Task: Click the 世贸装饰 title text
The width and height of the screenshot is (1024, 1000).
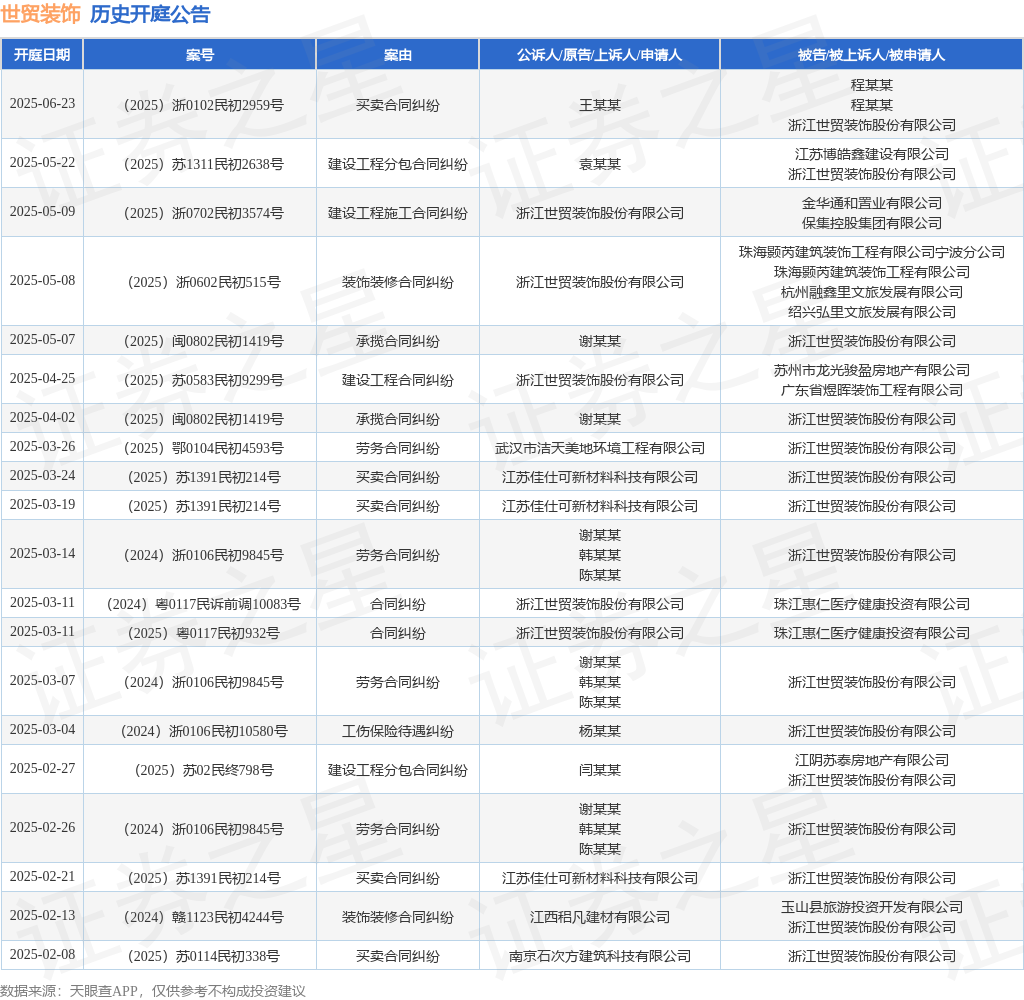Action: pos(40,14)
